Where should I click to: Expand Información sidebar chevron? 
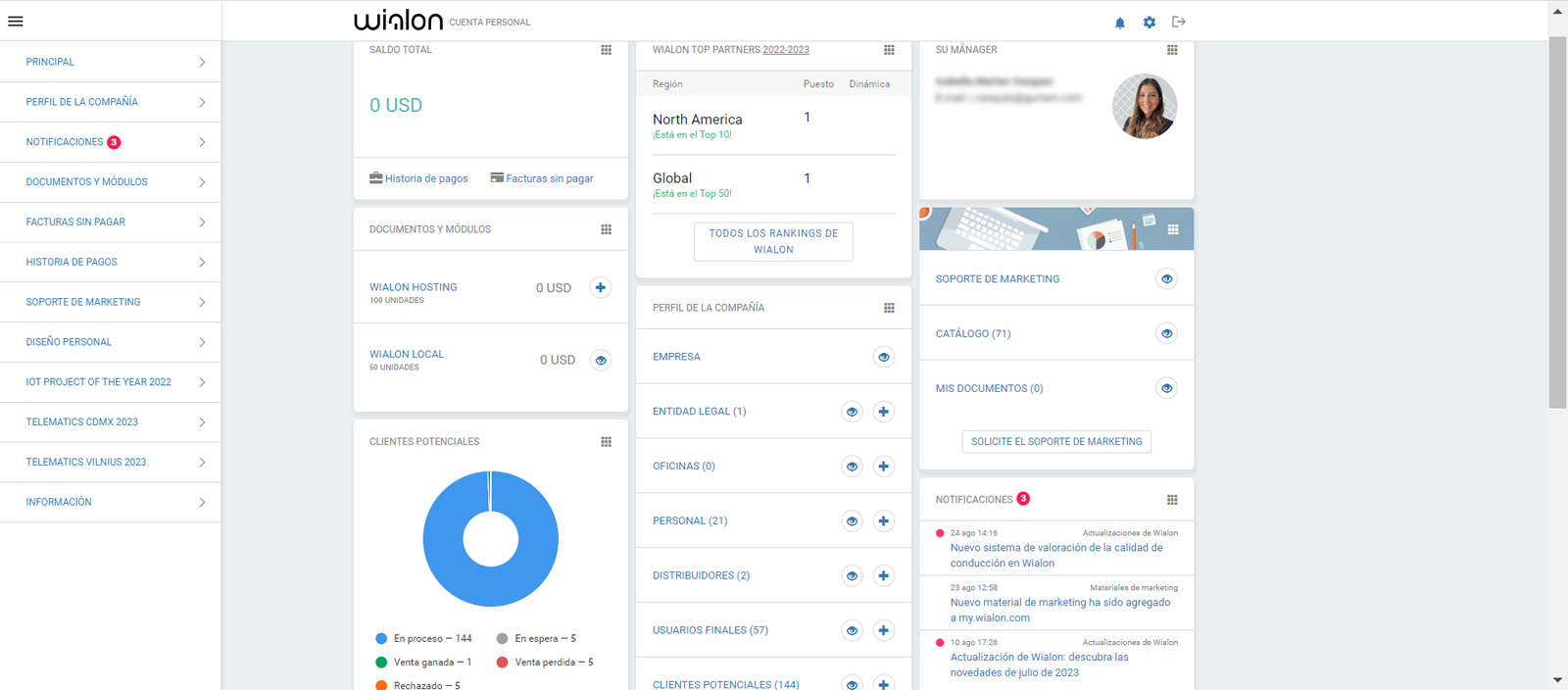(202, 502)
